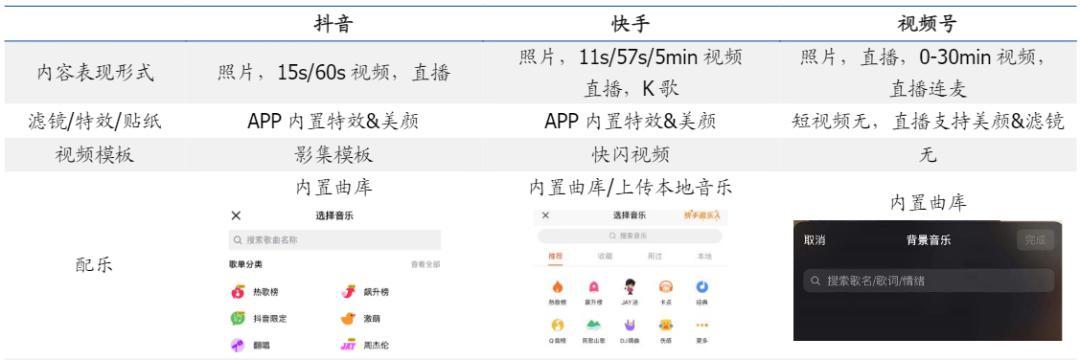Tap 取消 in the 背景音乐 panel
The width and height of the screenshot is (1080, 360).
coord(814,240)
